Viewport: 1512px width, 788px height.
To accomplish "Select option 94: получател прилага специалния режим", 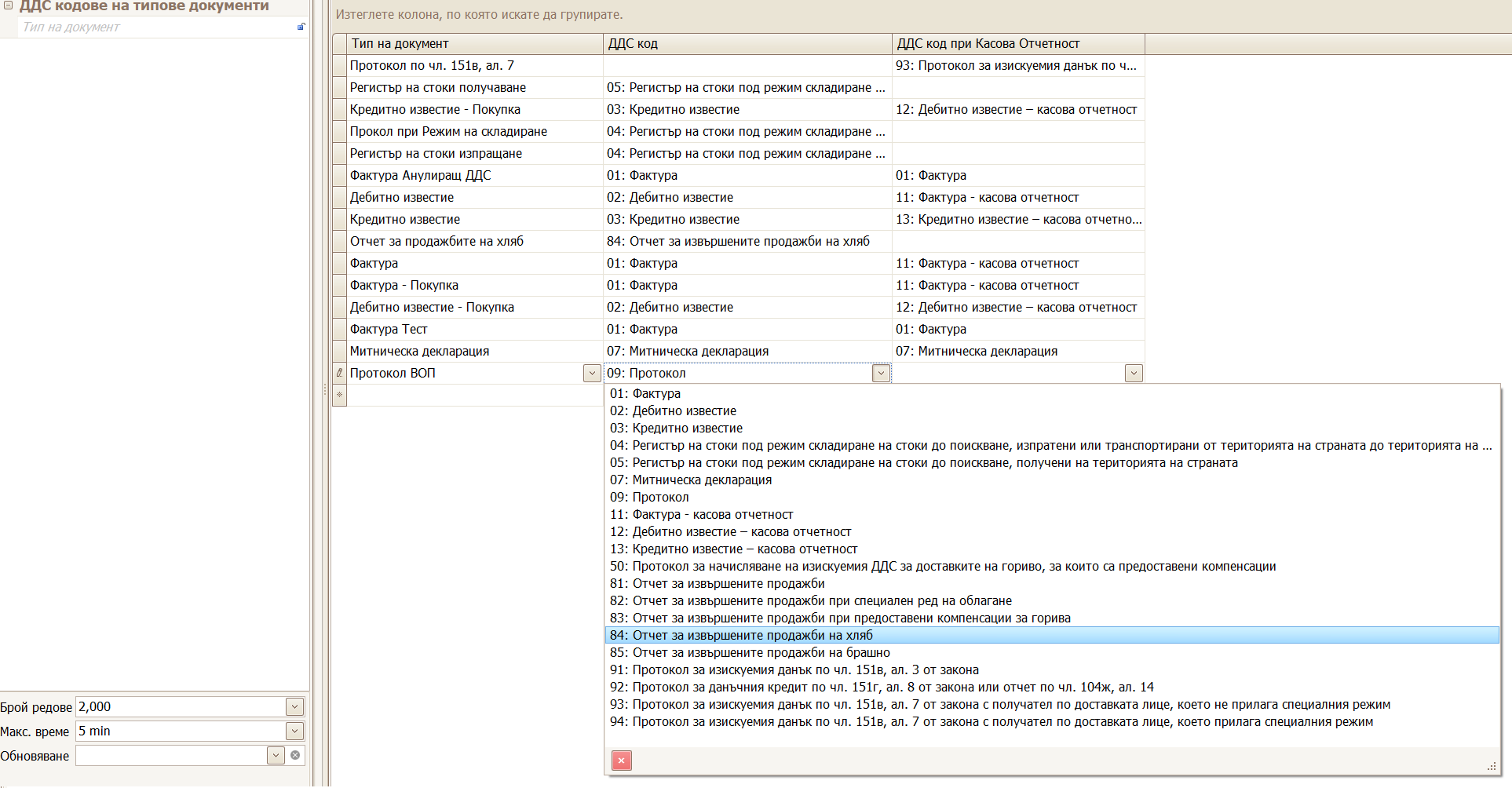I will (1052, 721).
